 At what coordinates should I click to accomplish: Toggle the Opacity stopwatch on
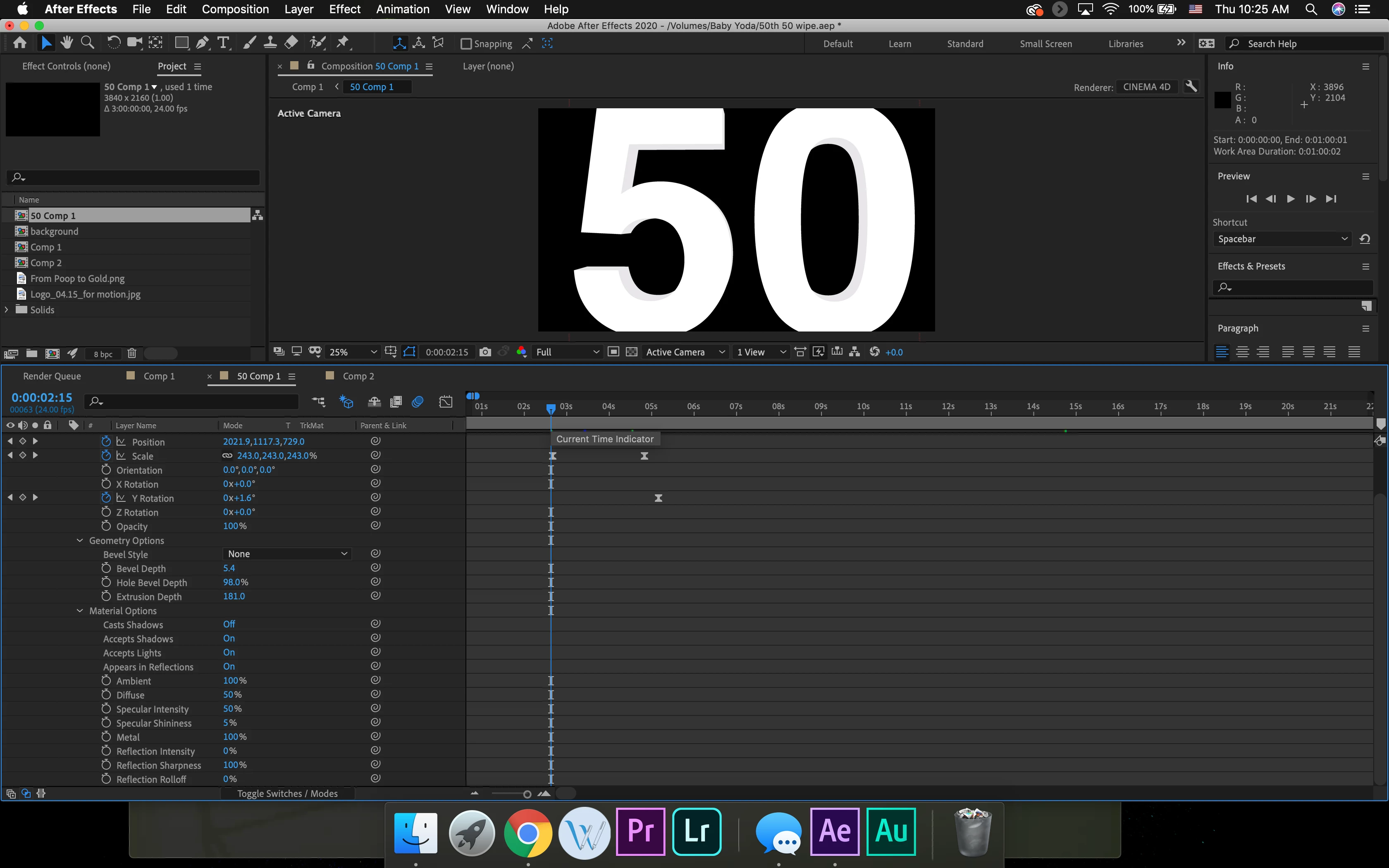(x=106, y=526)
